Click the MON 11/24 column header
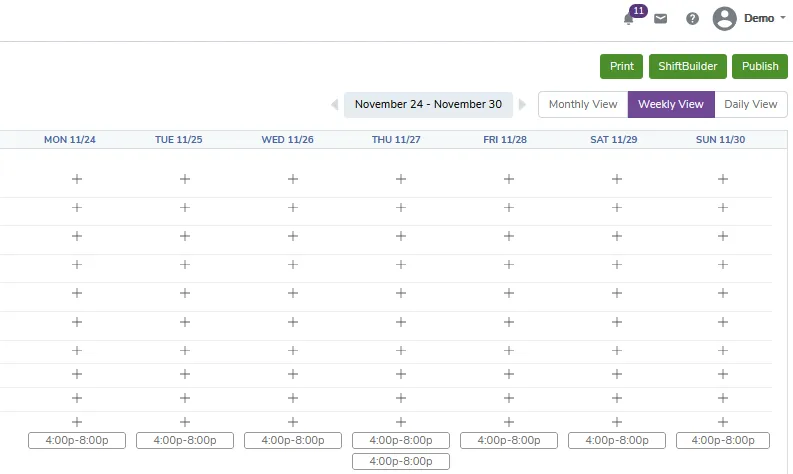This screenshot has width=793, height=474. click(x=70, y=140)
